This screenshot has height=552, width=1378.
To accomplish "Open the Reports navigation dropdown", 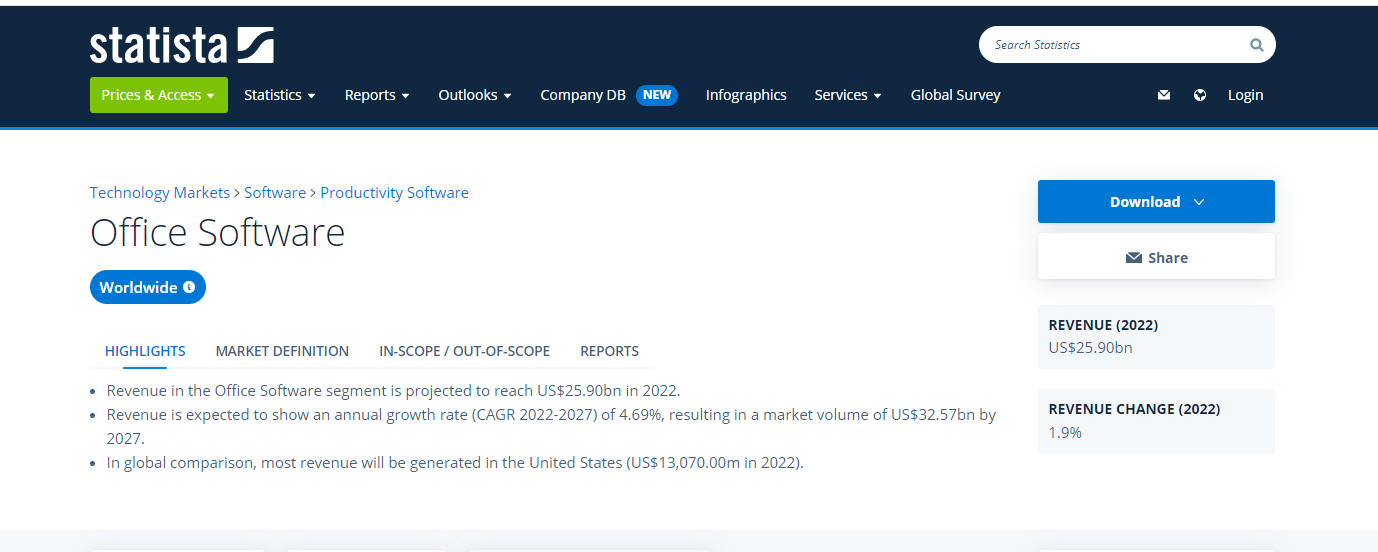I will tap(377, 95).
